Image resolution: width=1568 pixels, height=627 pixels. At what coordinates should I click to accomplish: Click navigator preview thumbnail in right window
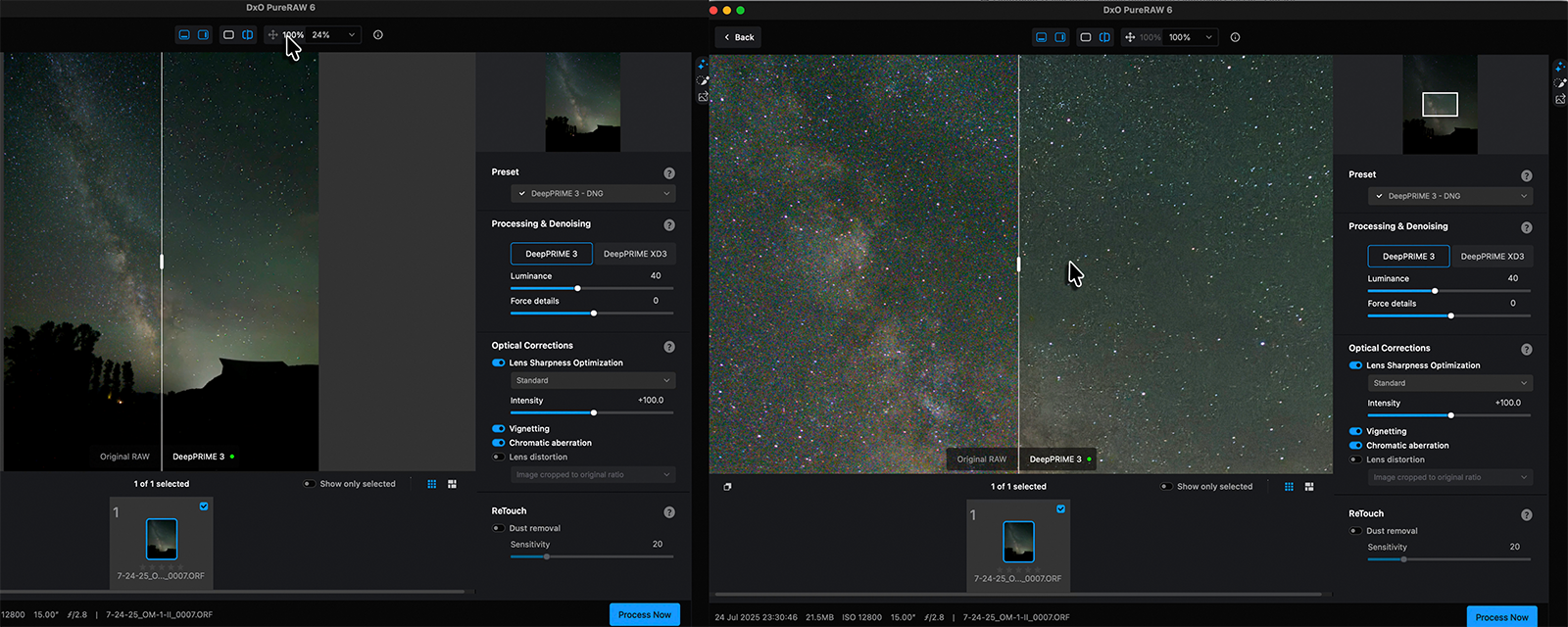[x=1440, y=105]
